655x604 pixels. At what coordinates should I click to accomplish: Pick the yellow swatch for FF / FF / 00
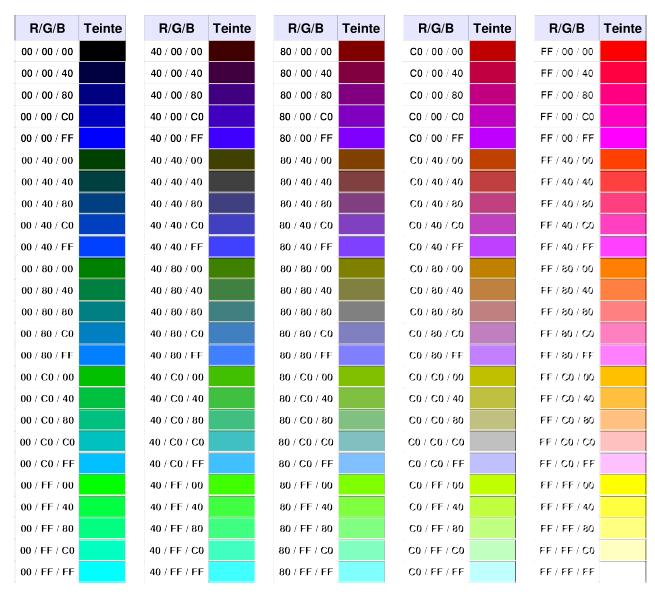click(x=622, y=485)
